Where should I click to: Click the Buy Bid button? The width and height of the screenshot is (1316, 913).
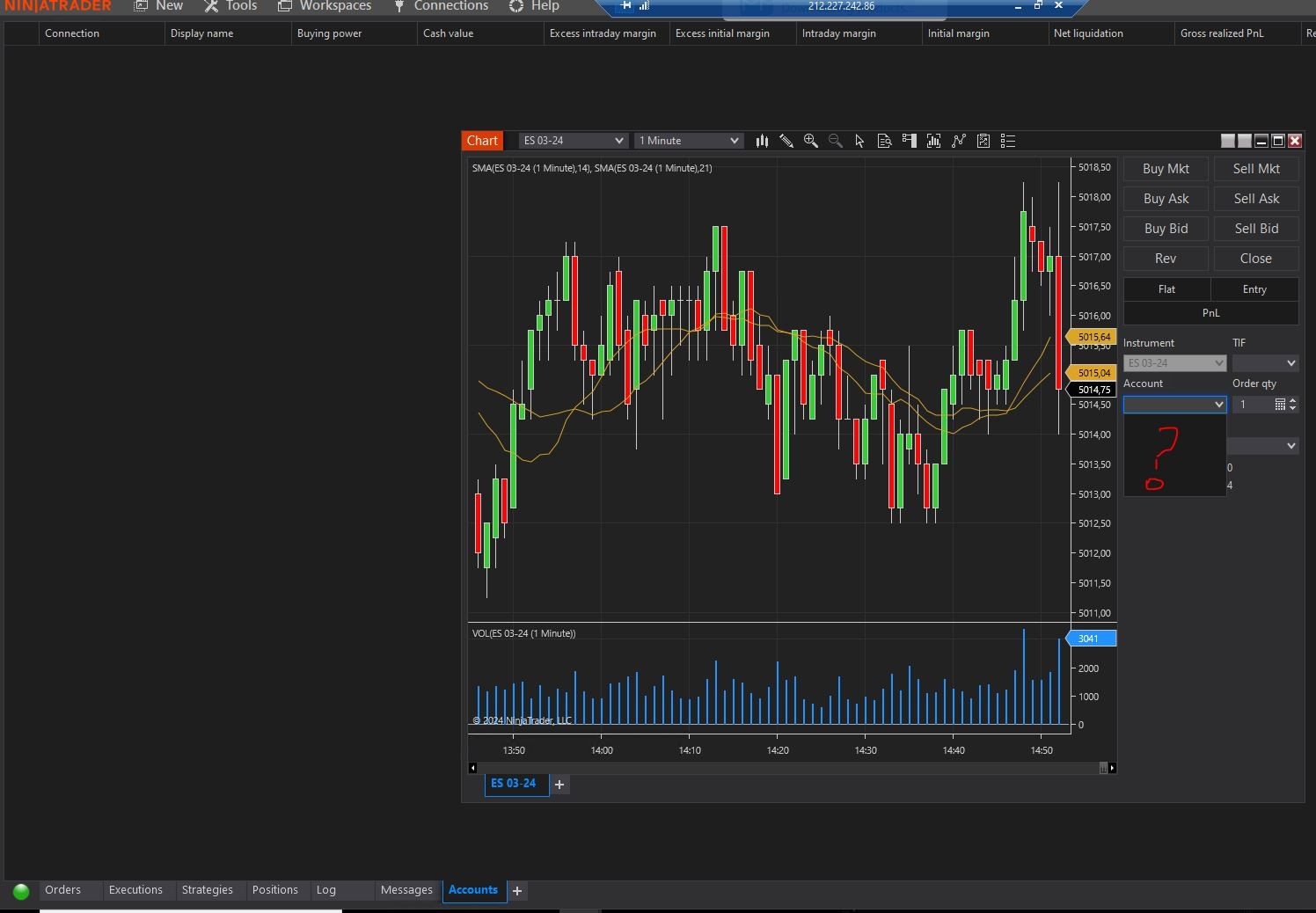(x=1166, y=229)
